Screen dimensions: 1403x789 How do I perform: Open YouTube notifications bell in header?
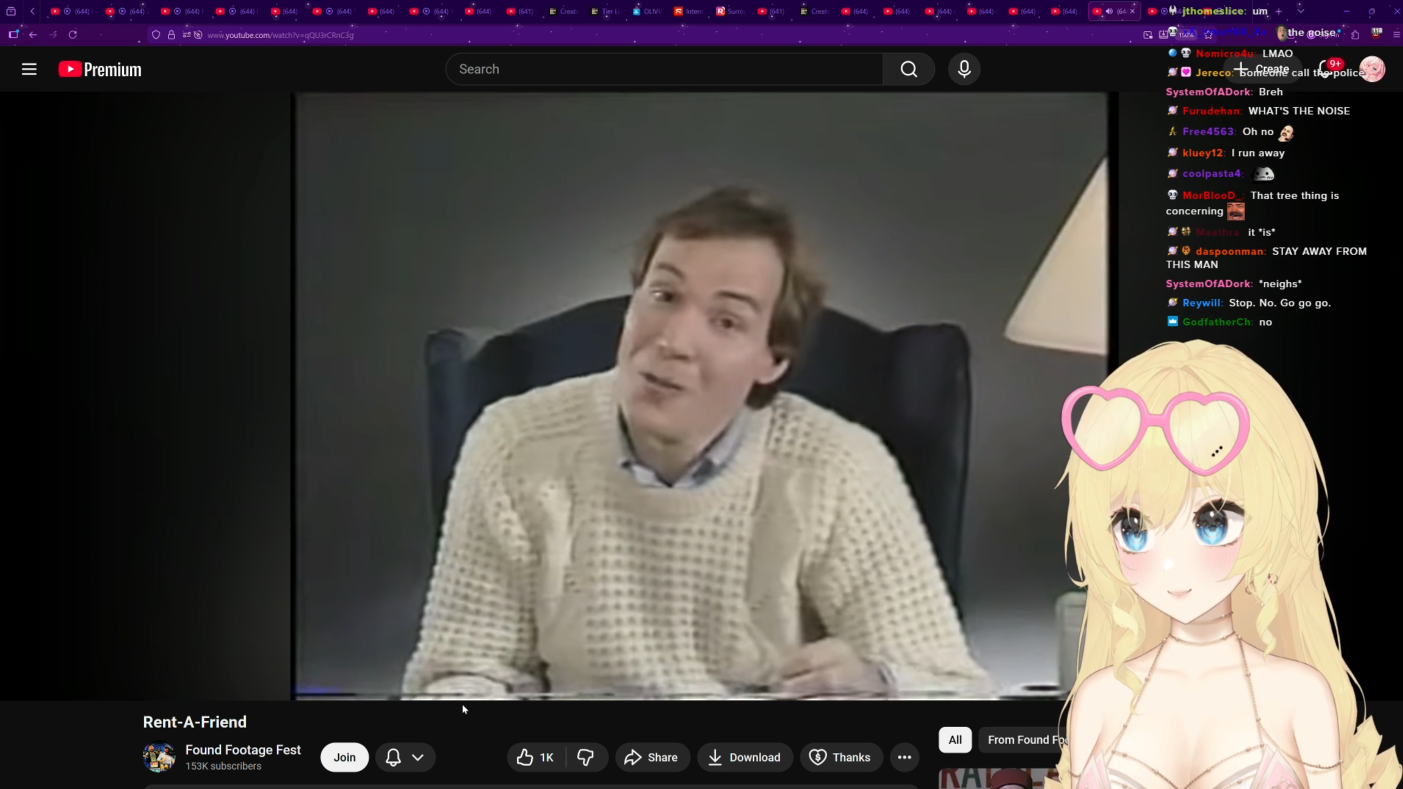[1327, 69]
